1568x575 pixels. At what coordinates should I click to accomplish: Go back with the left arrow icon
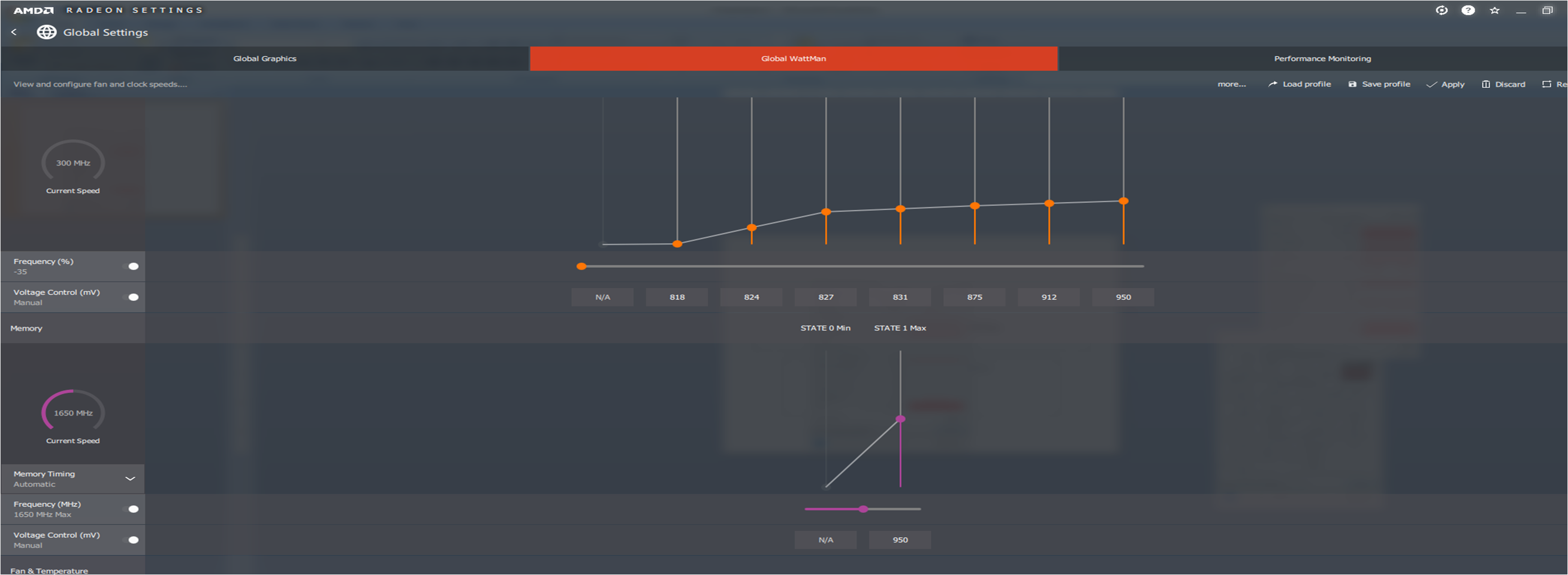(14, 32)
